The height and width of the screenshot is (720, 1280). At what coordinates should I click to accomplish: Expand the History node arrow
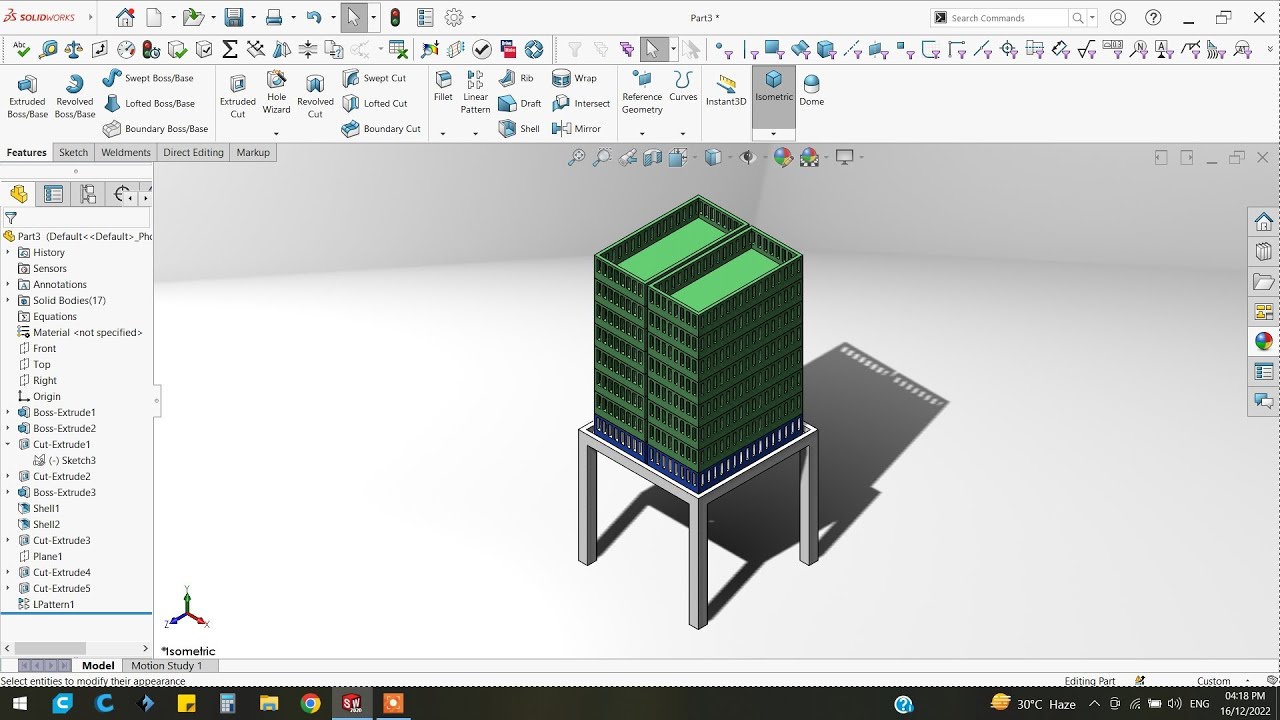tap(8, 253)
